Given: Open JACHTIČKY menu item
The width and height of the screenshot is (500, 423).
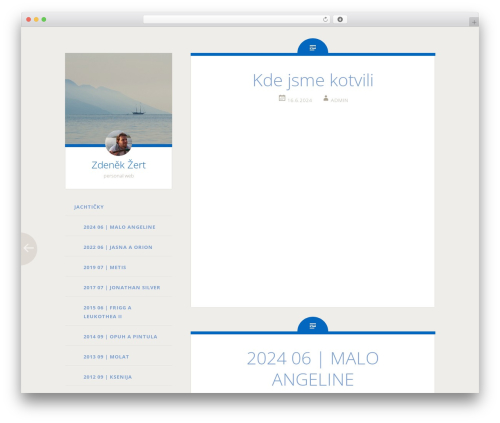Looking at the screenshot, I should [89, 207].
